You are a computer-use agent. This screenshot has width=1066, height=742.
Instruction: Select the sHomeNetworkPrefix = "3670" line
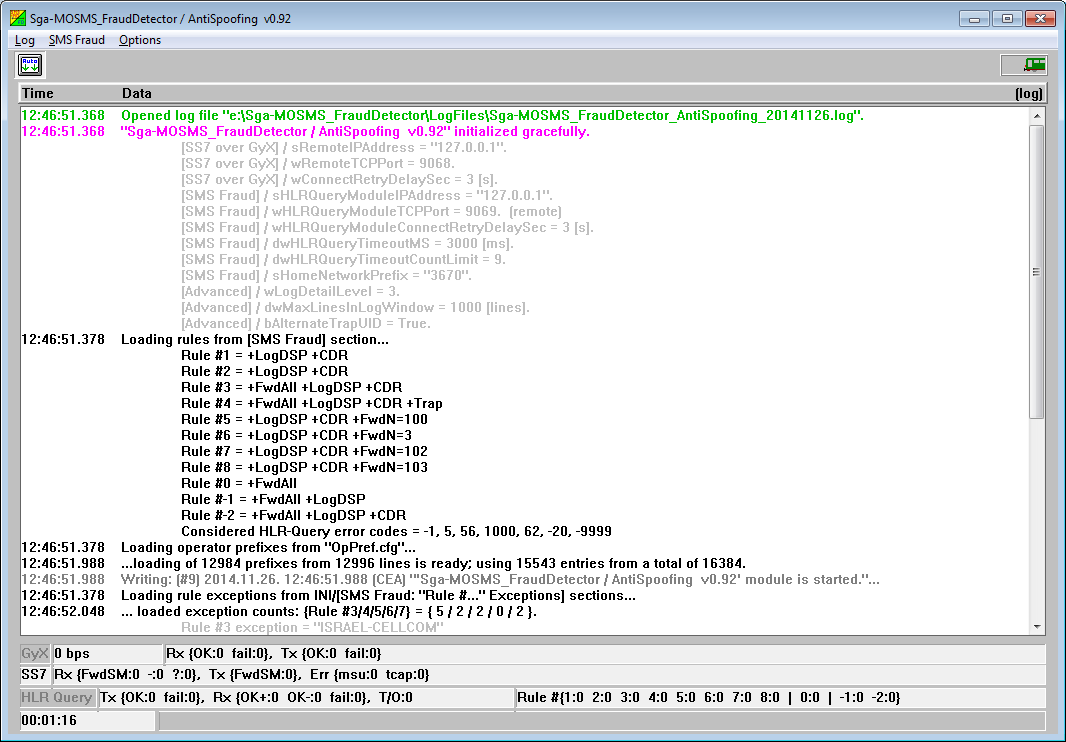326,275
